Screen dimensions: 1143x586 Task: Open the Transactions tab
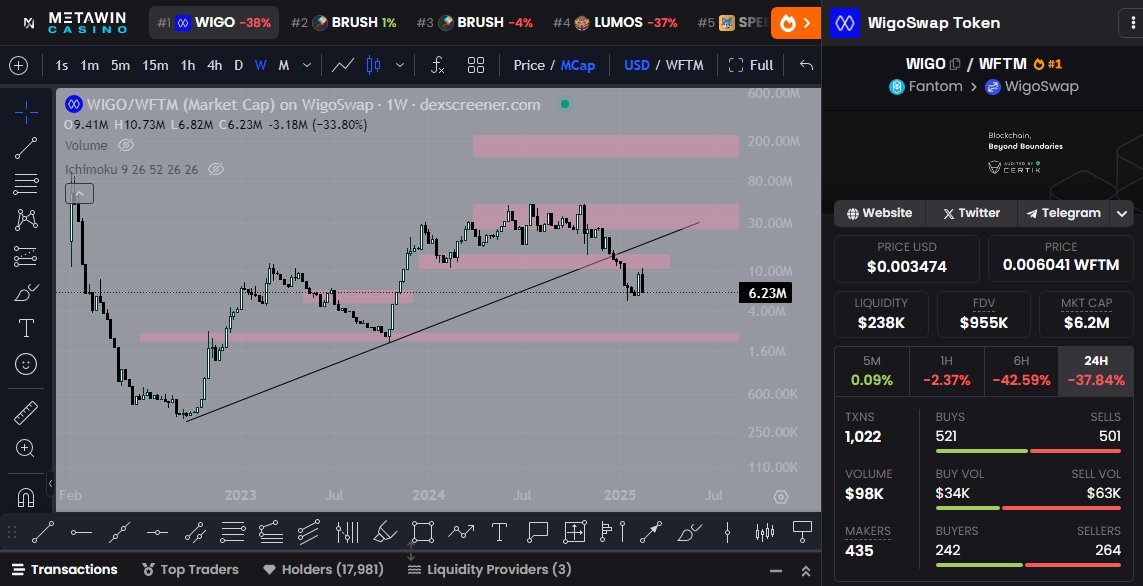coord(64,570)
